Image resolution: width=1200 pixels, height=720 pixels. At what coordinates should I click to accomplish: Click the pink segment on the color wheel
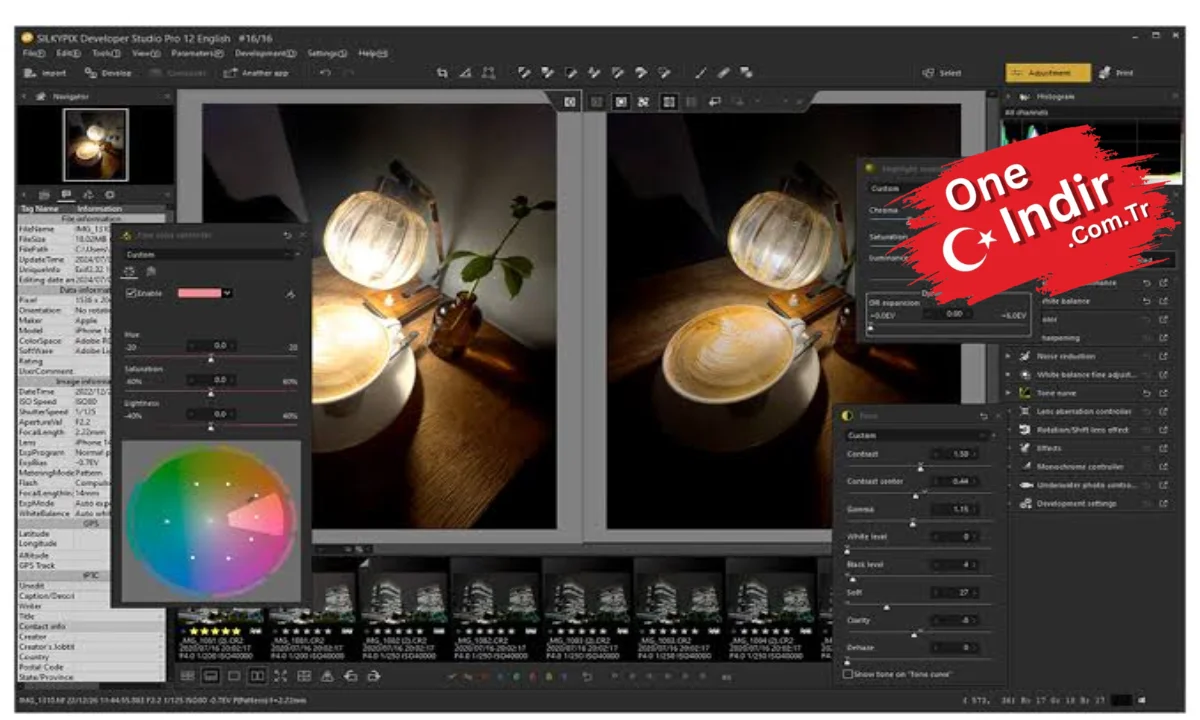pos(258,514)
